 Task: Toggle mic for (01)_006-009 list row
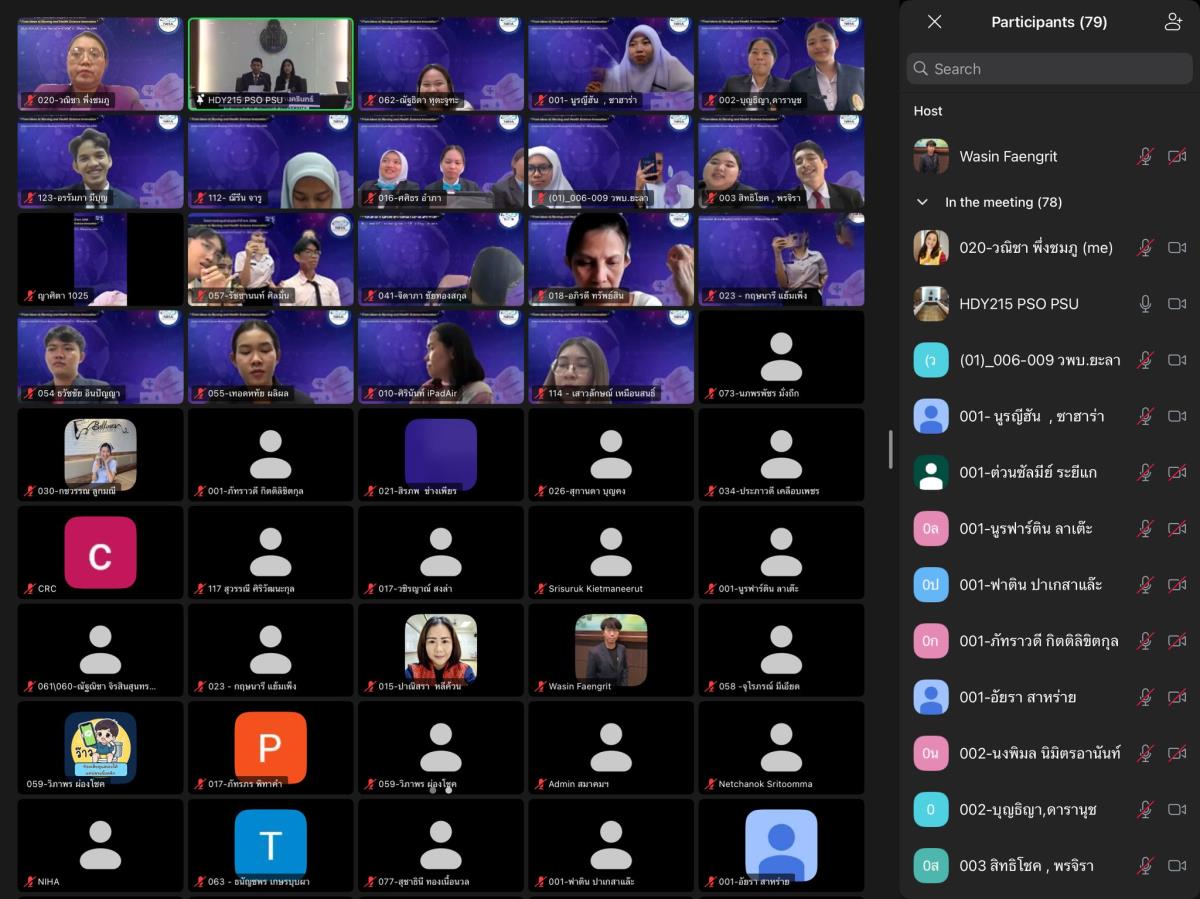(1146, 360)
